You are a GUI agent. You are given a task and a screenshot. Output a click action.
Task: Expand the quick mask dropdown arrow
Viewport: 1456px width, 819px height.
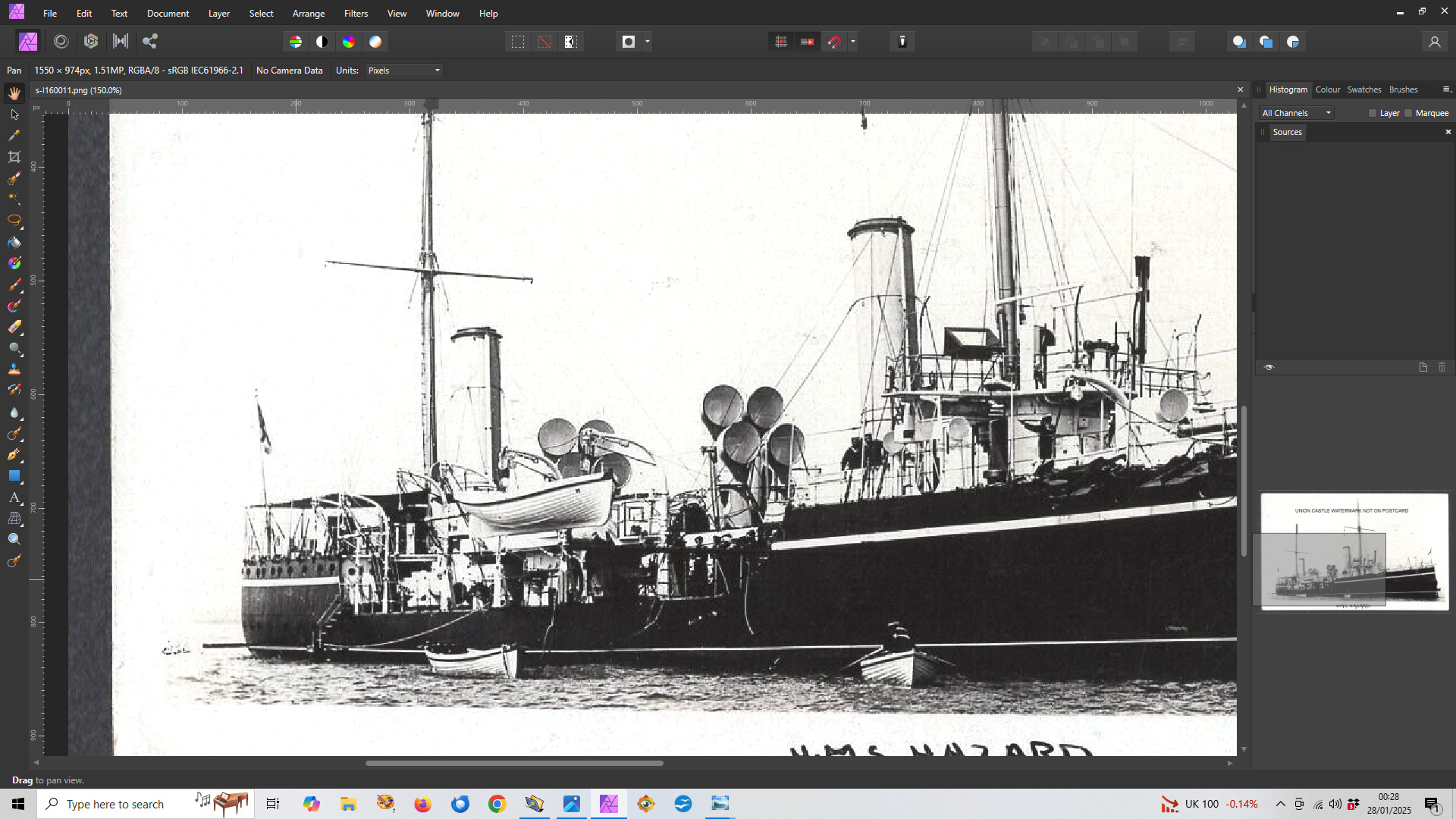[648, 42]
